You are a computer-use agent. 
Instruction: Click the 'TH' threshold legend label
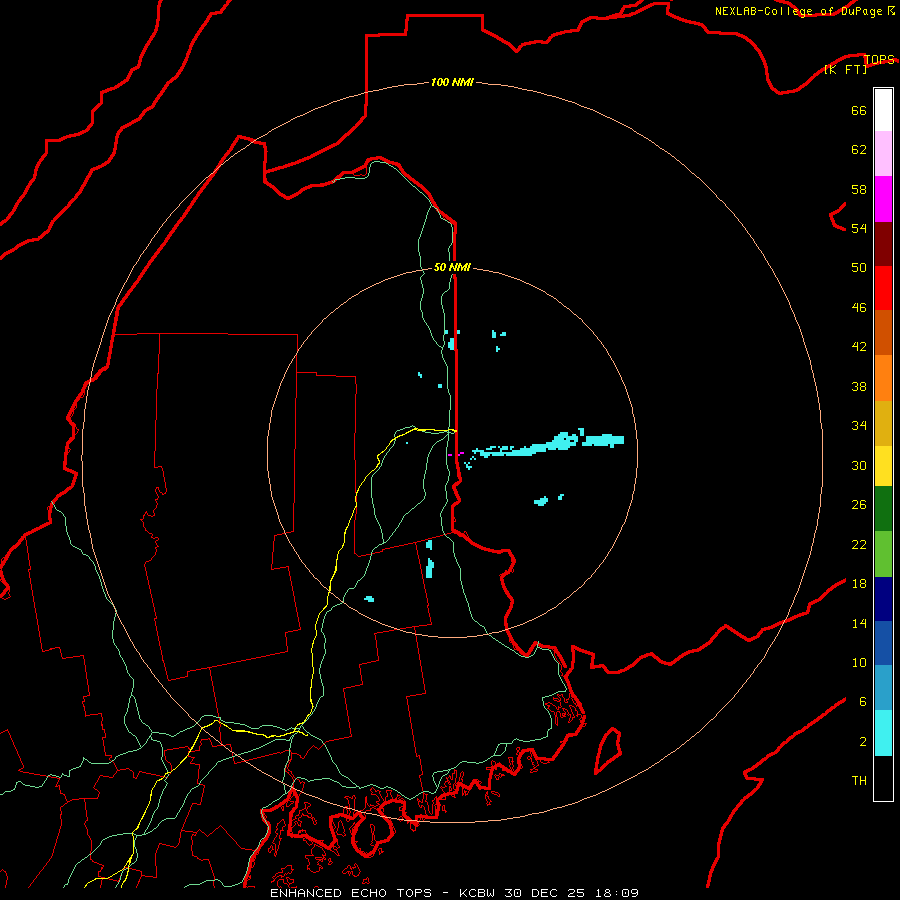coord(859,781)
